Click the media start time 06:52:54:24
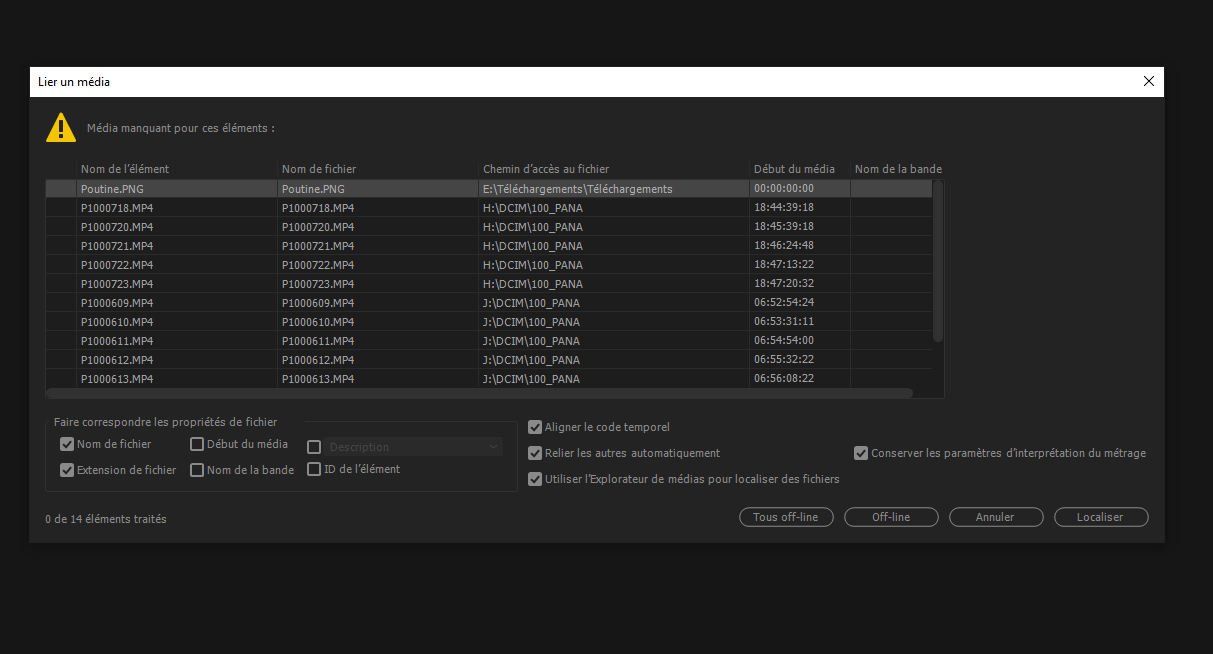Screen dimensions: 1213x654 (784, 303)
